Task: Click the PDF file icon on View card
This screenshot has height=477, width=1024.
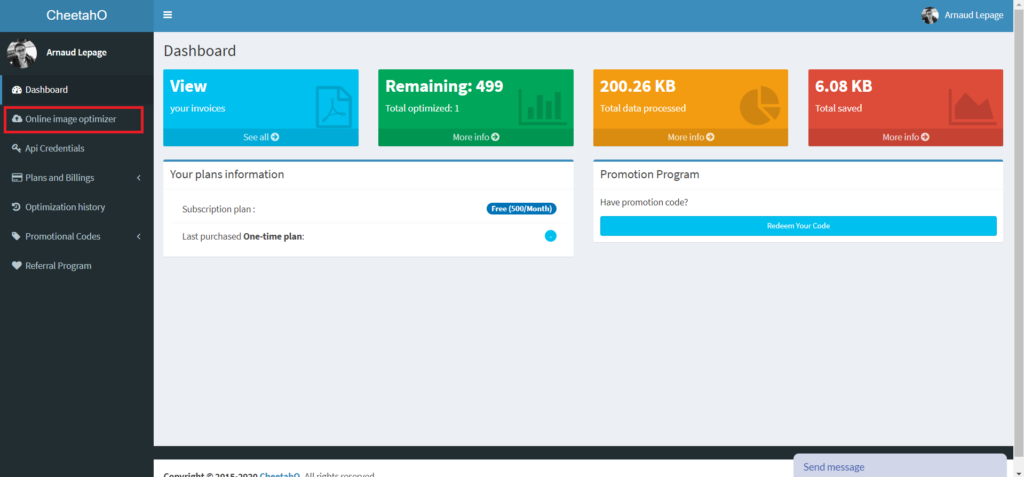Action: coord(334,107)
